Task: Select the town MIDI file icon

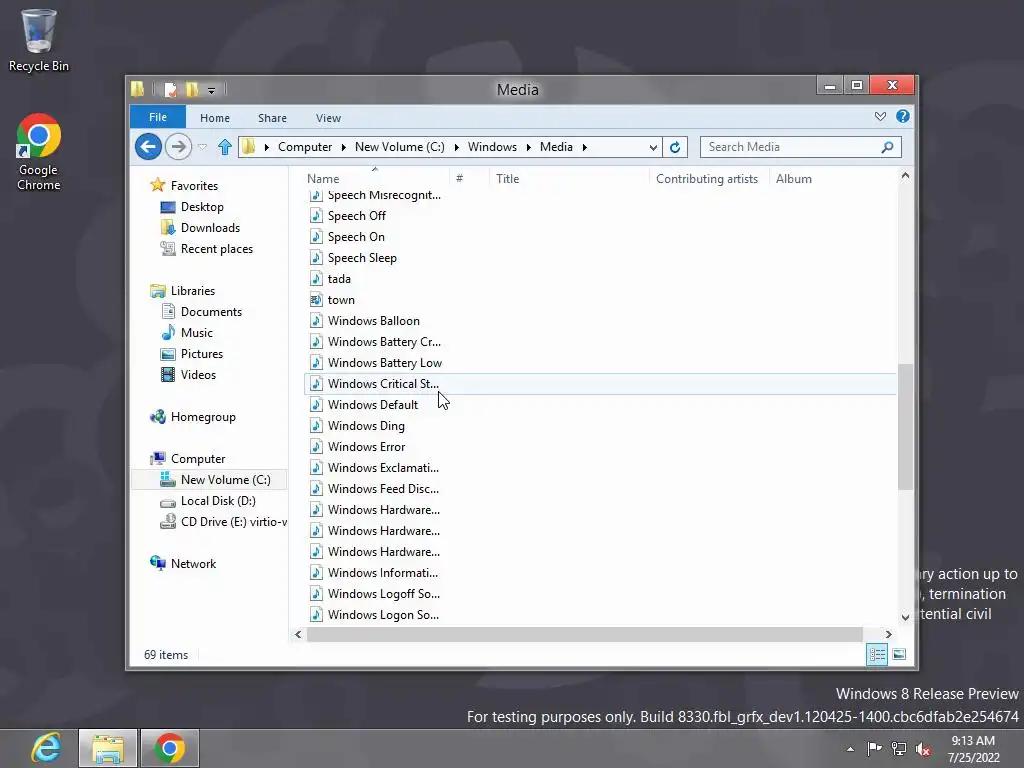Action: coord(316,300)
